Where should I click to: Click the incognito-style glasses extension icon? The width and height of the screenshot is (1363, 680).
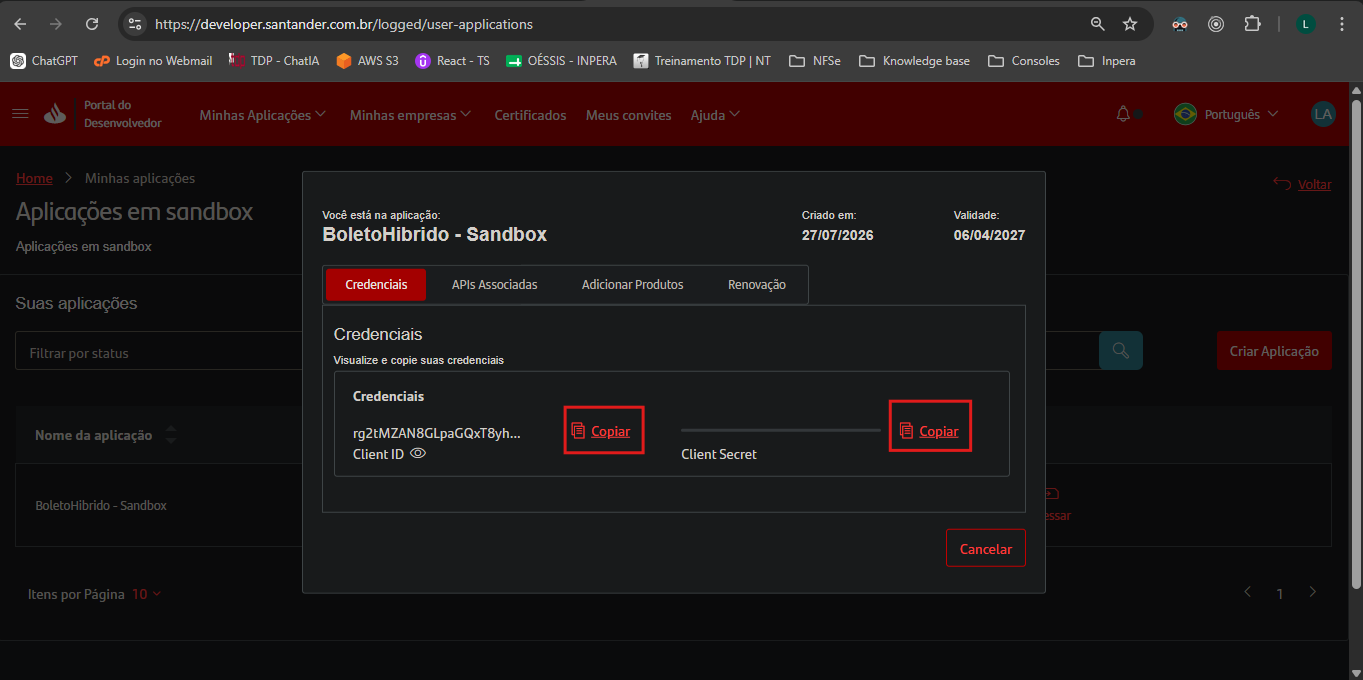click(x=1180, y=24)
